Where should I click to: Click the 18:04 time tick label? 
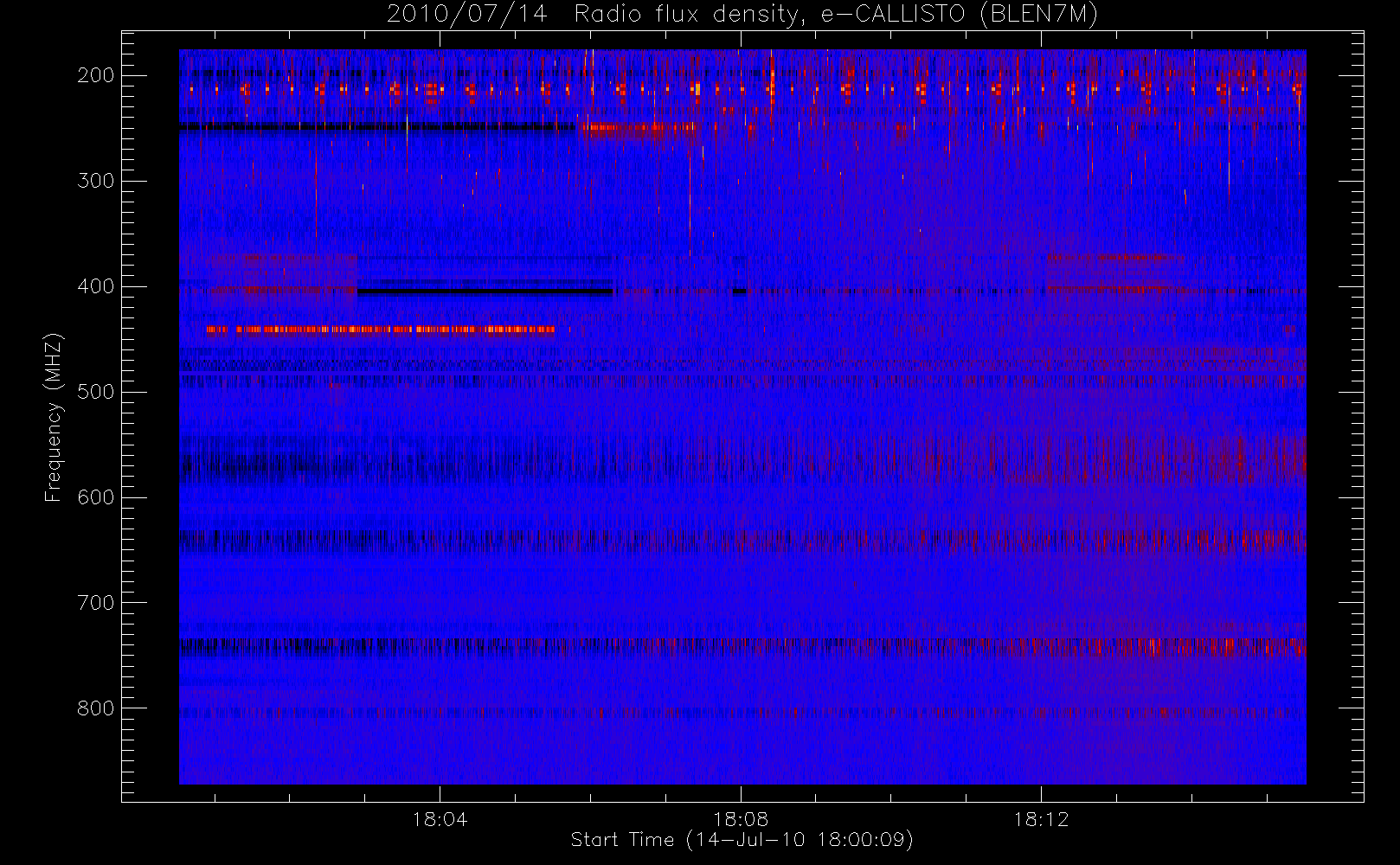[440, 818]
